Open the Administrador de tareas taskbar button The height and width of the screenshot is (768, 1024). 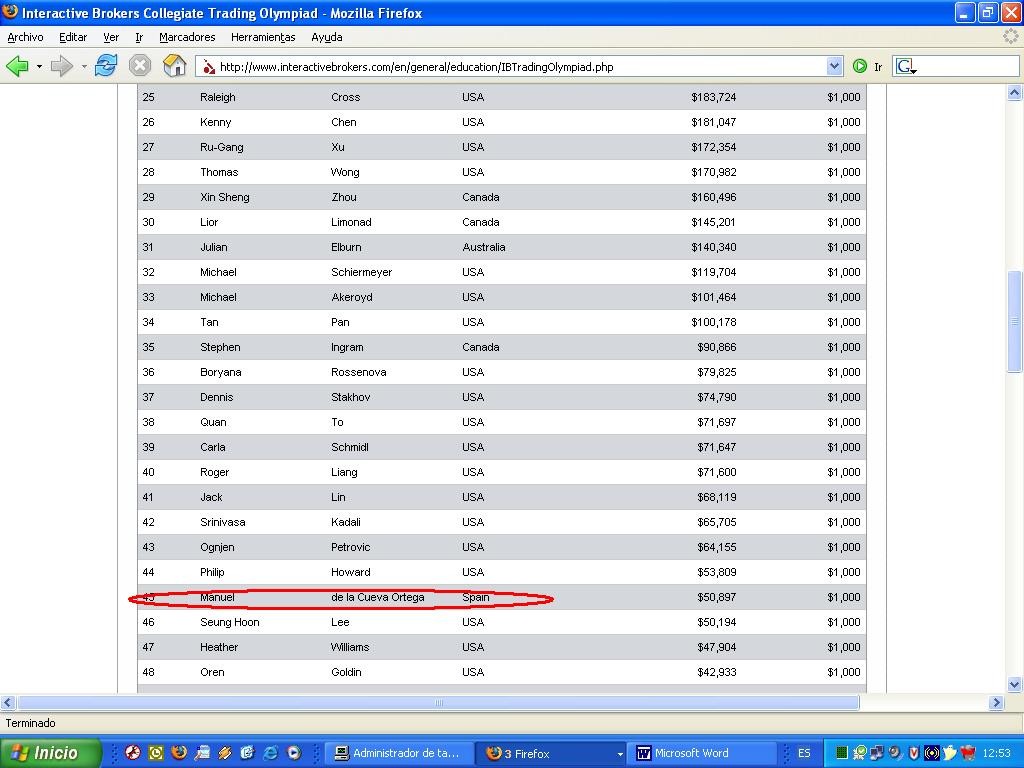[x=397, y=753]
